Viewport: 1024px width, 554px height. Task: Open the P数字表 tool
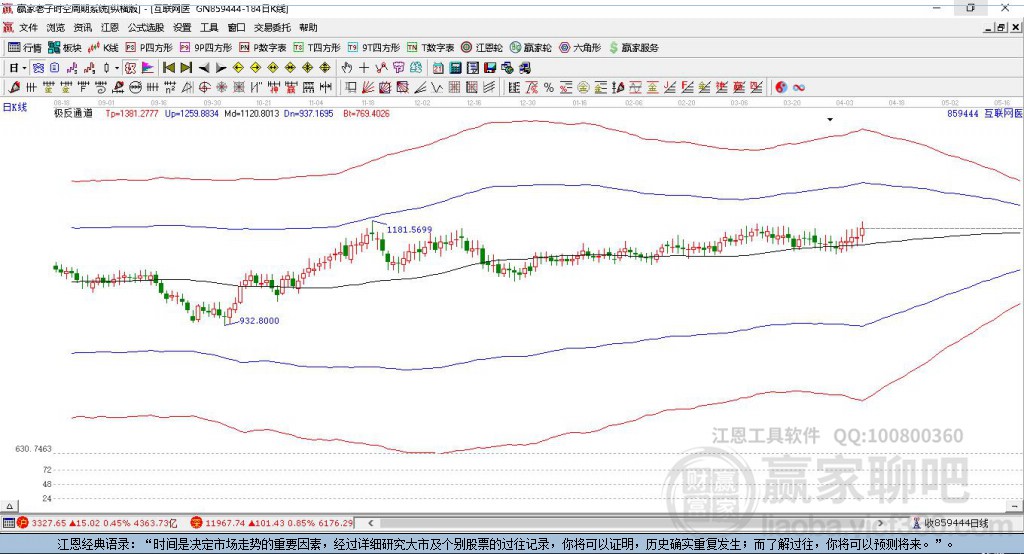pyautogui.click(x=263, y=48)
